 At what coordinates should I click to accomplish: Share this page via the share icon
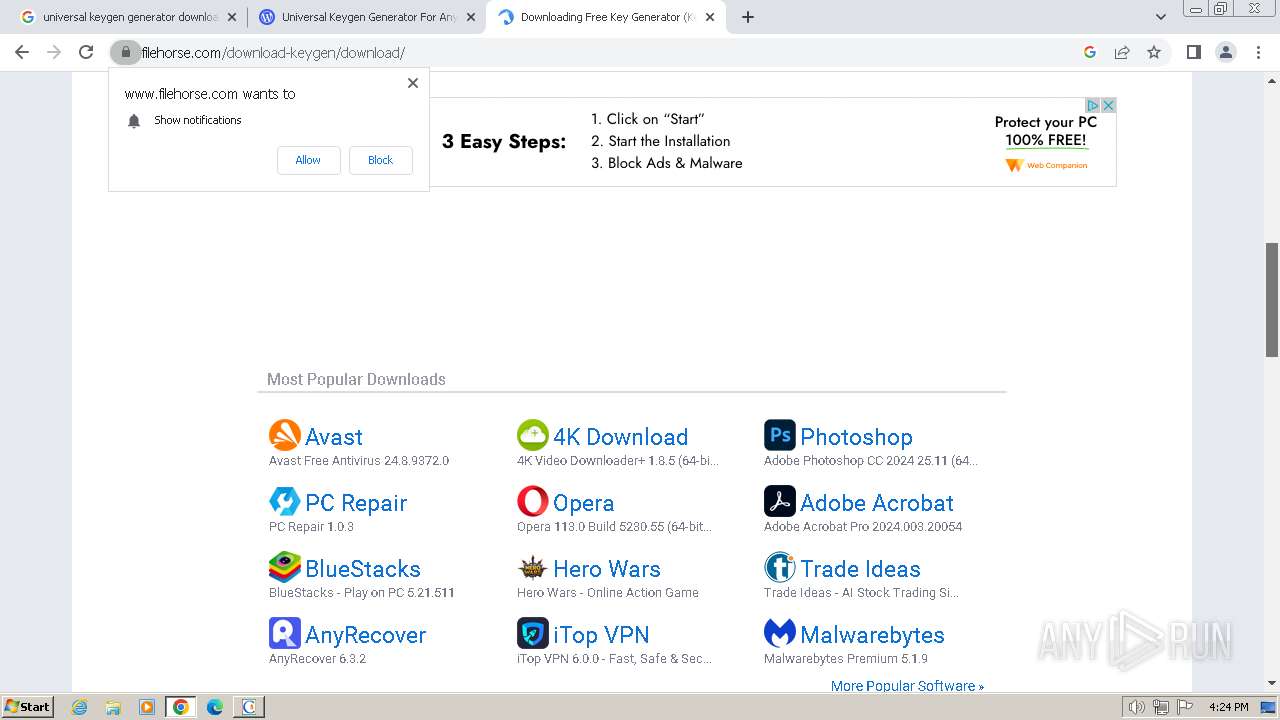tap(1122, 52)
